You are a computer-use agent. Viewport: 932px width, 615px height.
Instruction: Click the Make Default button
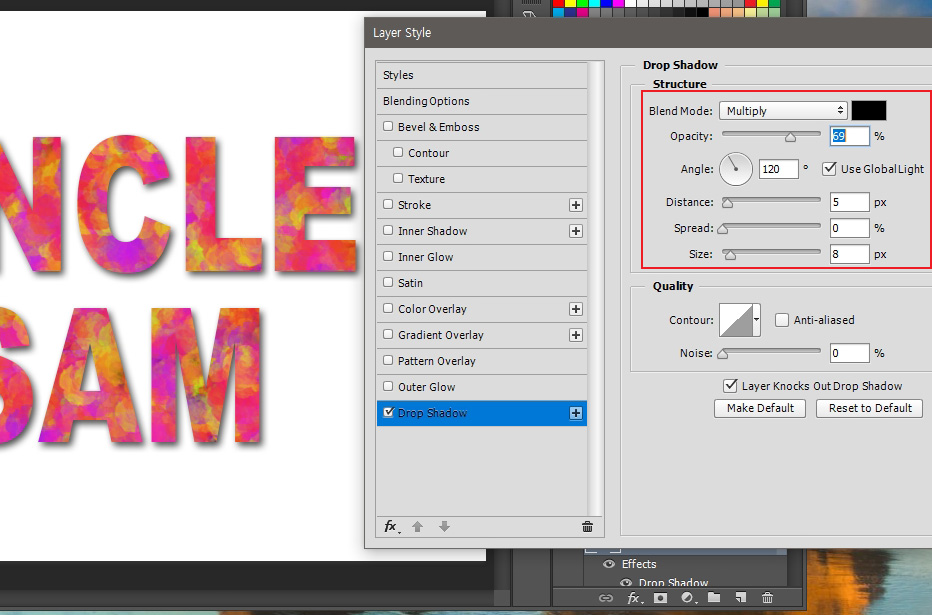[x=760, y=408]
